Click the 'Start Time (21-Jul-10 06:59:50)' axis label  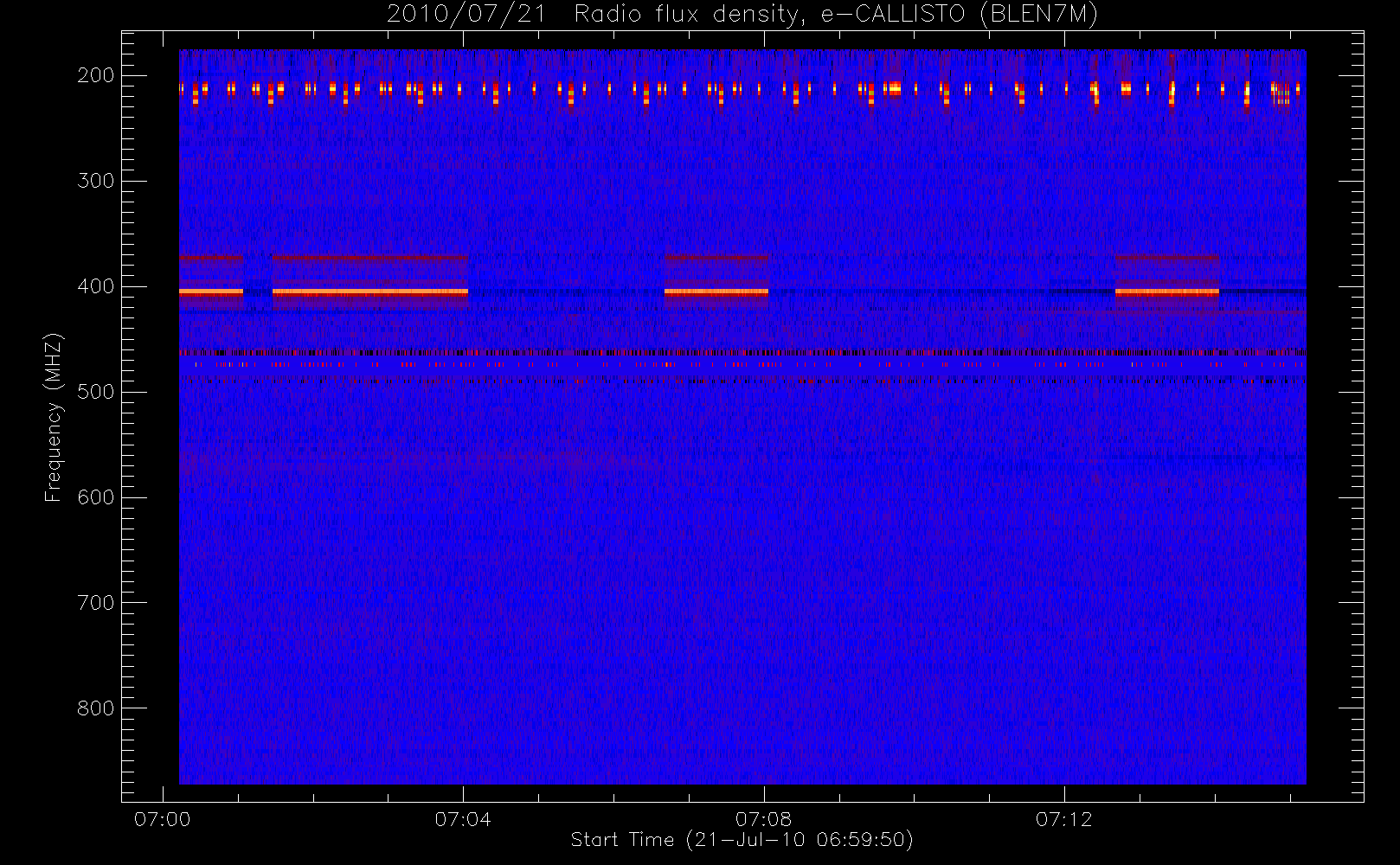pos(742,840)
